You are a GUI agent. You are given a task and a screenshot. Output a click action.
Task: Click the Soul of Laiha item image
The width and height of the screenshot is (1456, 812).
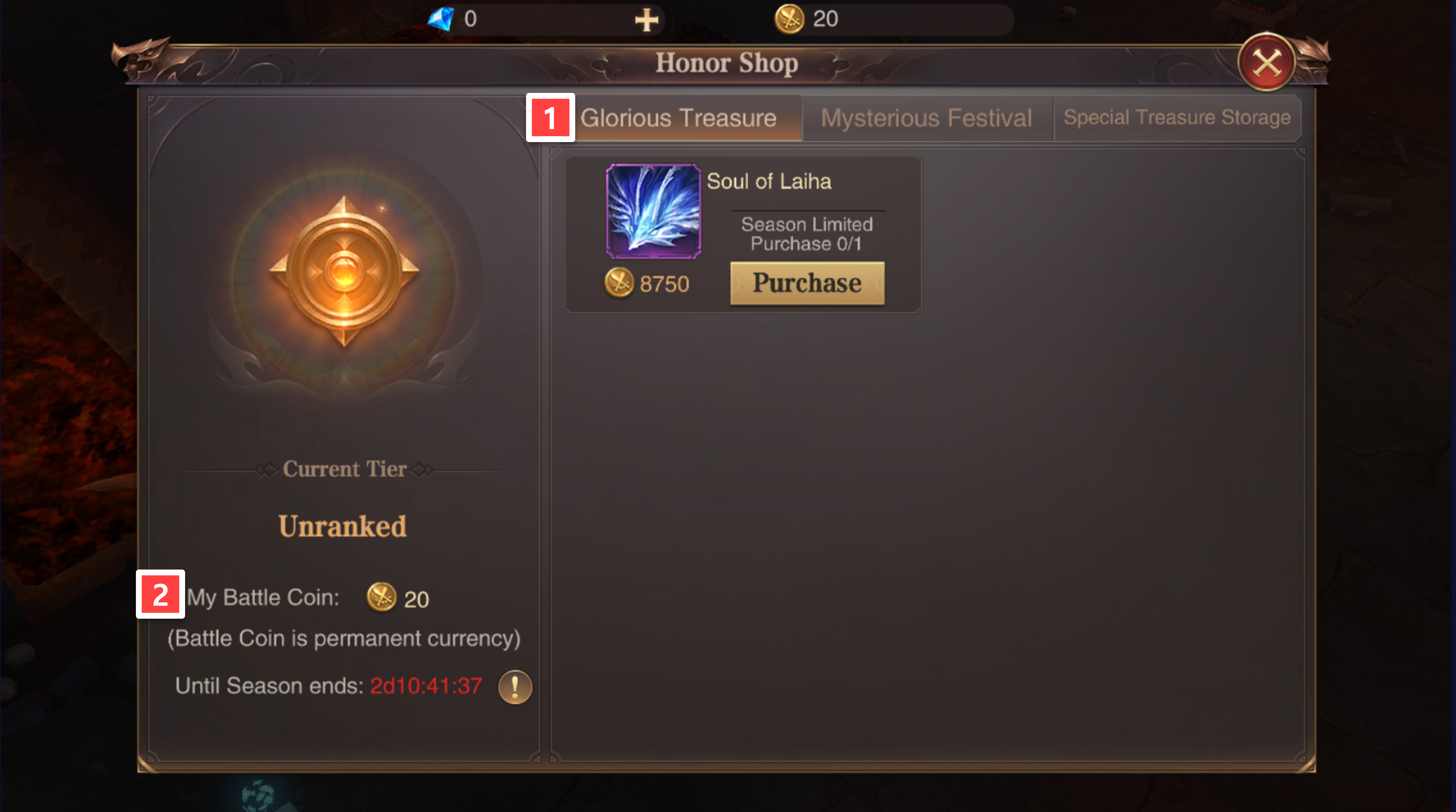[x=654, y=211]
